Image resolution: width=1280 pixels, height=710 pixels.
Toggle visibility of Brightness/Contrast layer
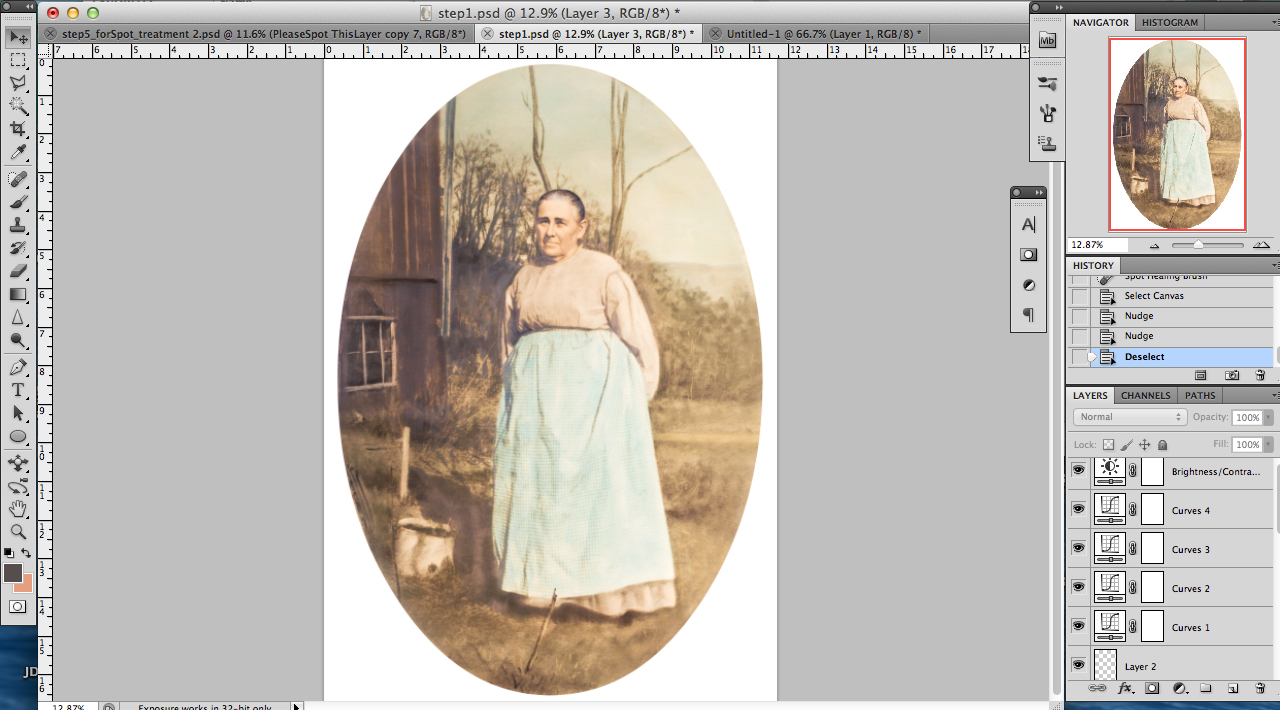(1078, 470)
